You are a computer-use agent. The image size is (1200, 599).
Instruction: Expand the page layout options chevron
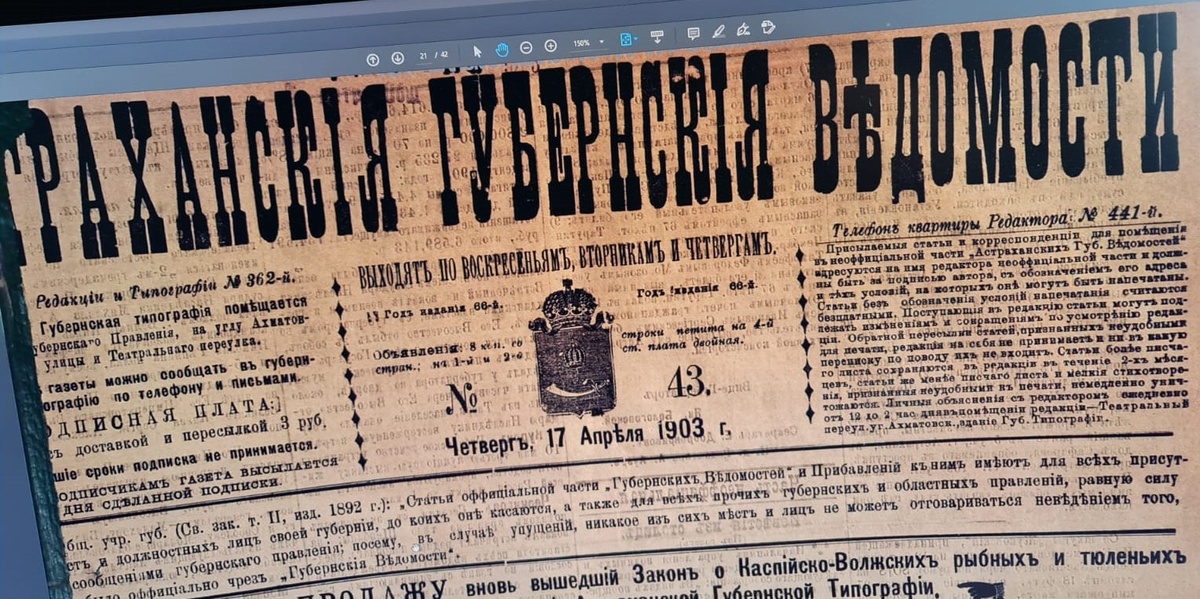coord(636,38)
